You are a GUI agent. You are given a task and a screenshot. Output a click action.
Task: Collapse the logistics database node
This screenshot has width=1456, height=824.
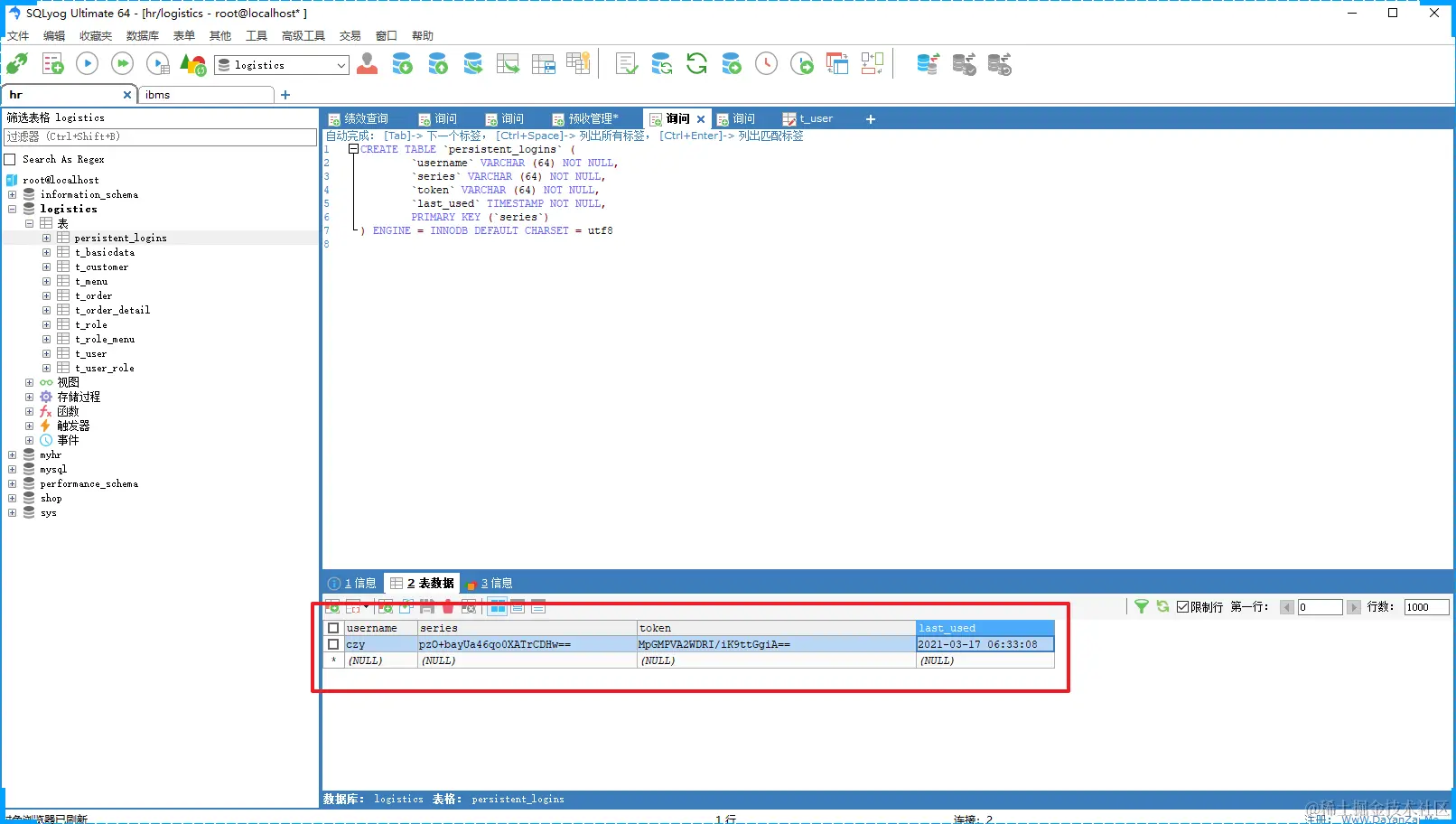point(12,209)
